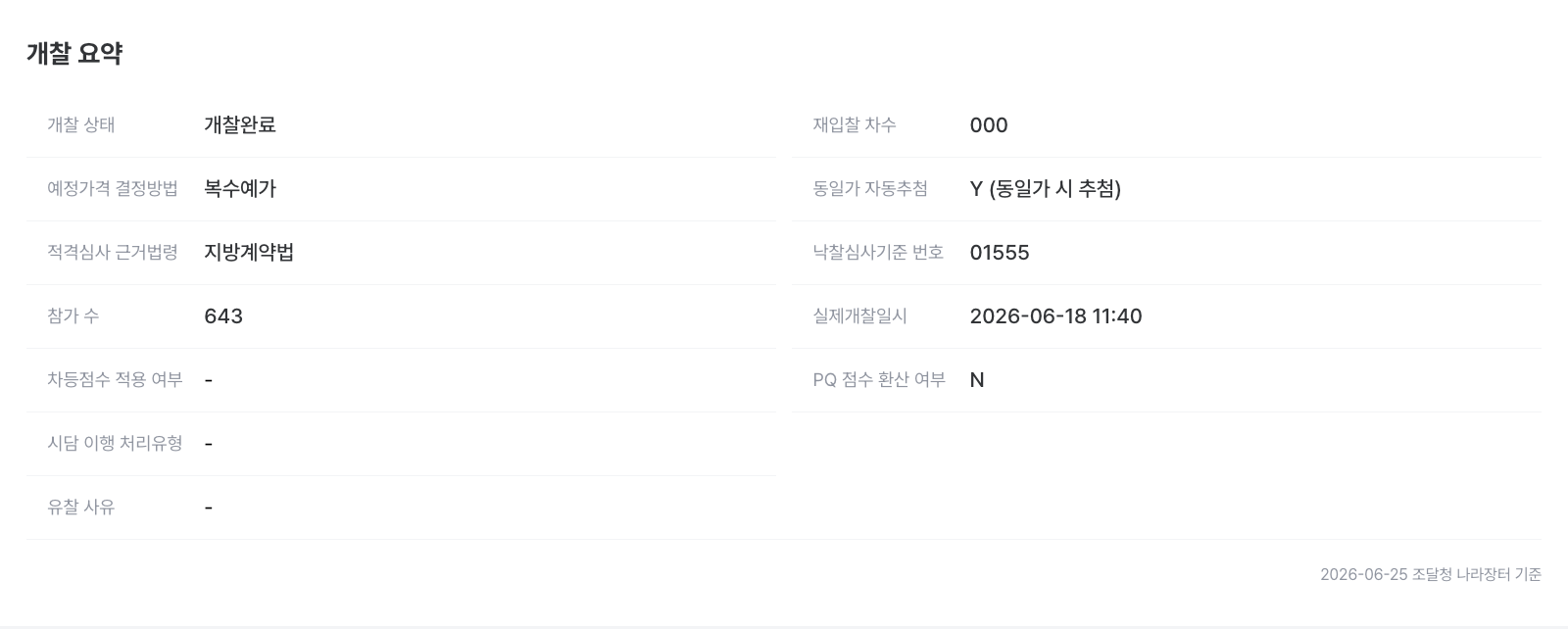Screen dimensions: 1568x629
Task: Select the 지방계약법 value
Action: (249, 252)
